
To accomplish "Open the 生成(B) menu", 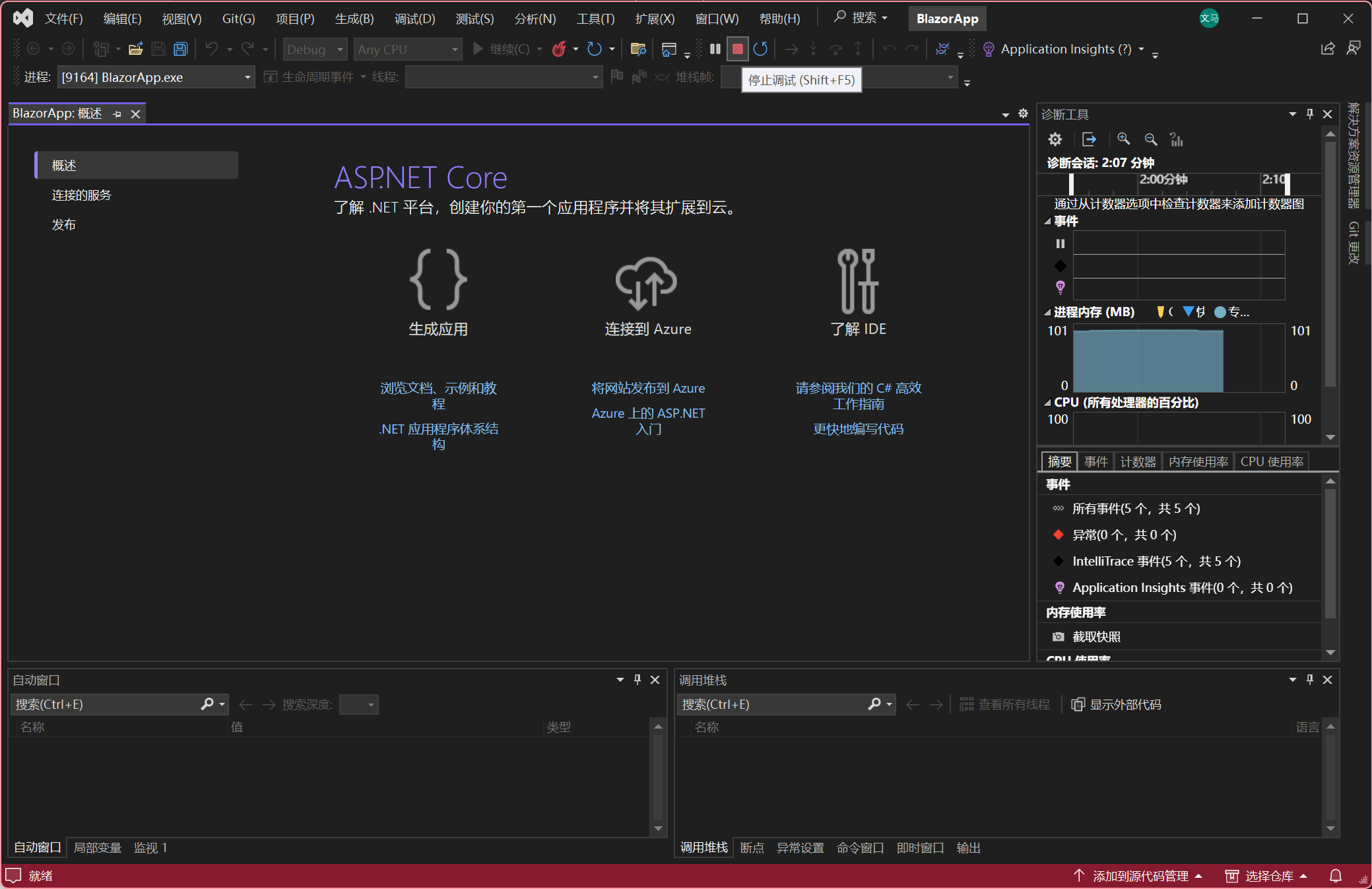I will point(354,18).
